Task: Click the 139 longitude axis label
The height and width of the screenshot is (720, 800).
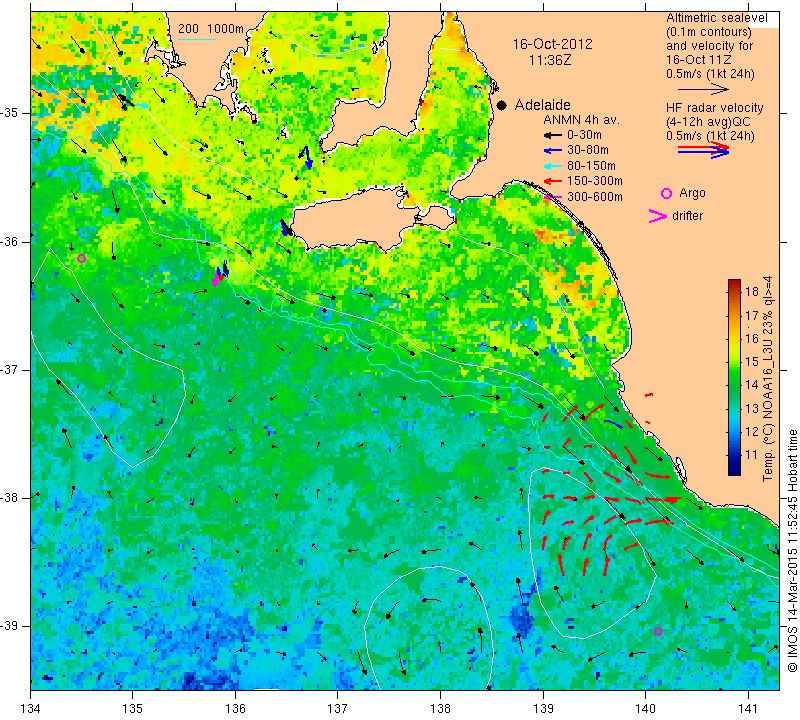Action: (x=543, y=709)
